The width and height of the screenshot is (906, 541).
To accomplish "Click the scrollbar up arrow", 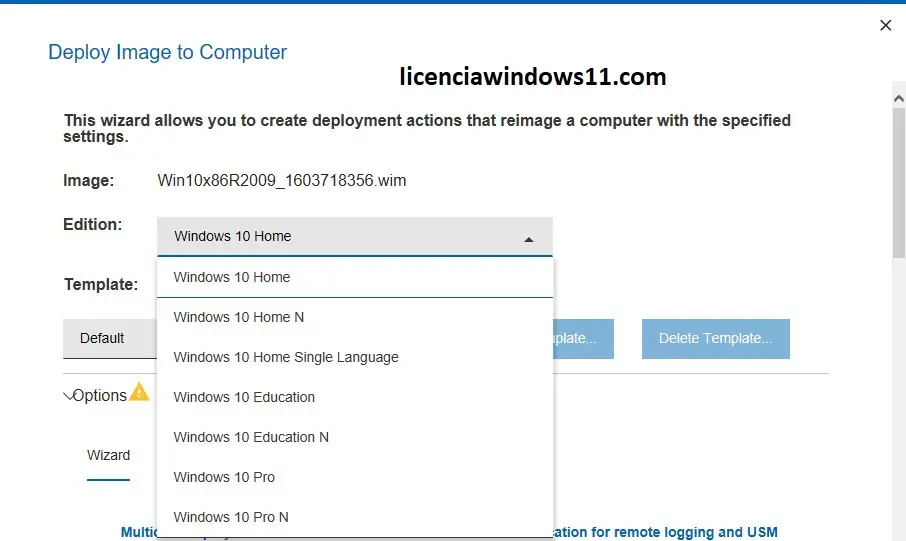I will pyautogui.click(x=898, y=99).
